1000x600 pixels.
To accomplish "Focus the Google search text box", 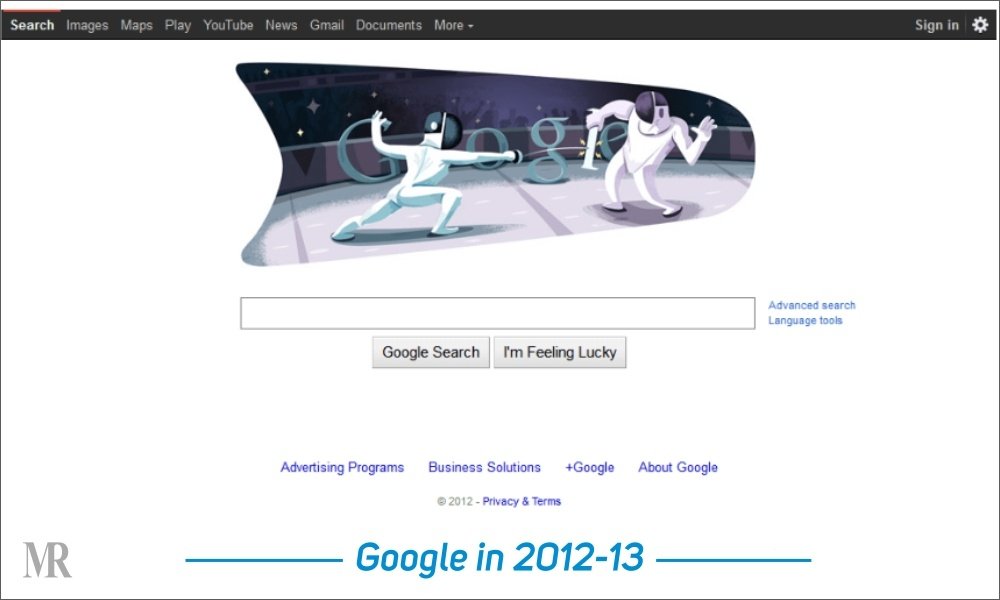I will tap(497, 313).
